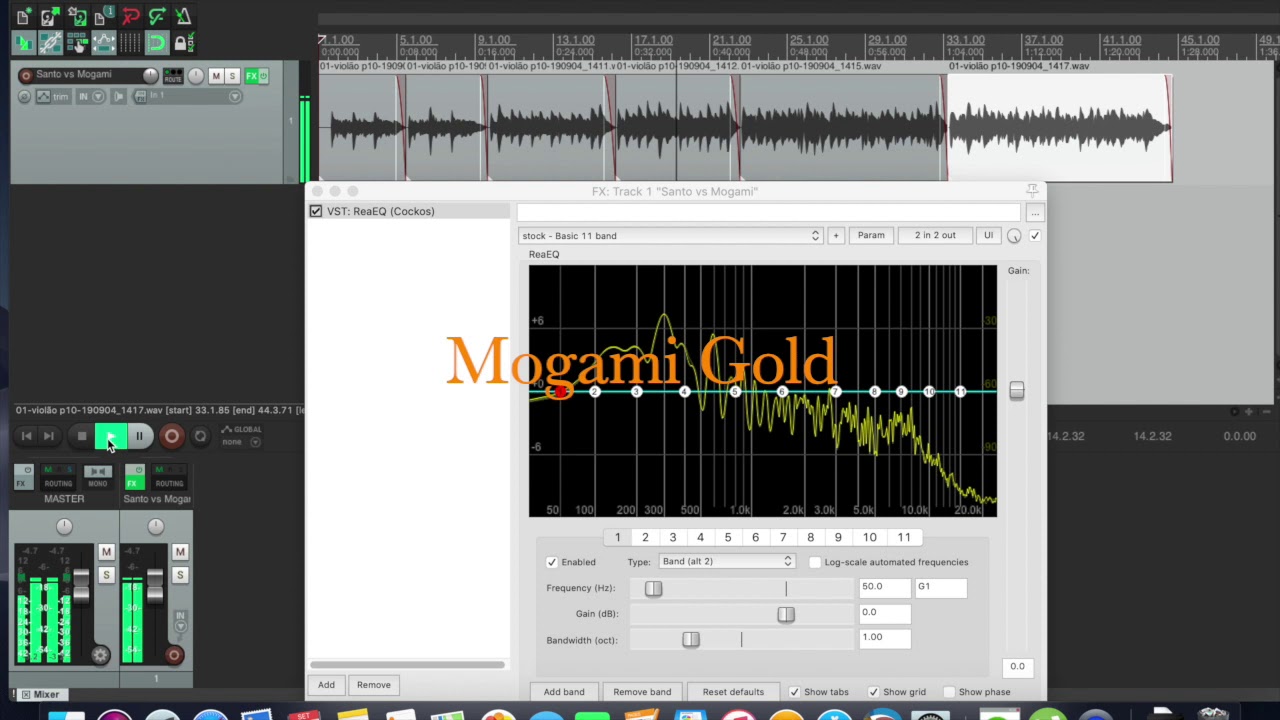Open MASTER ROUTING button in mixer

tap(58, 477)
